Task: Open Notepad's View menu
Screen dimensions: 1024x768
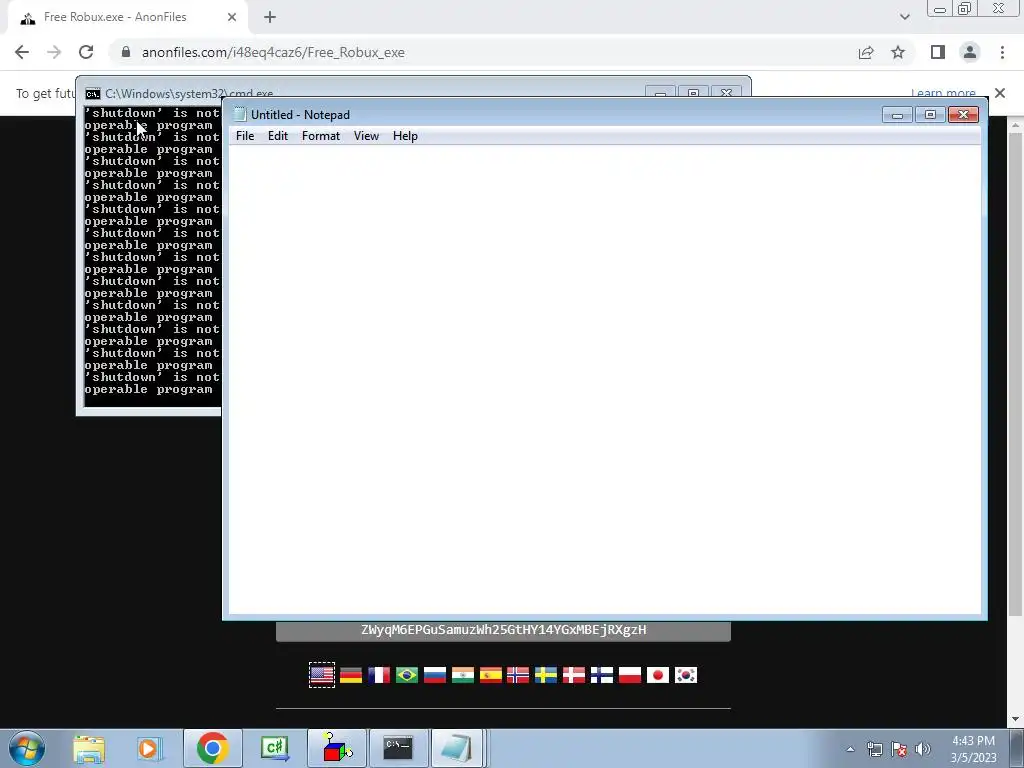Action: [366, 136]
